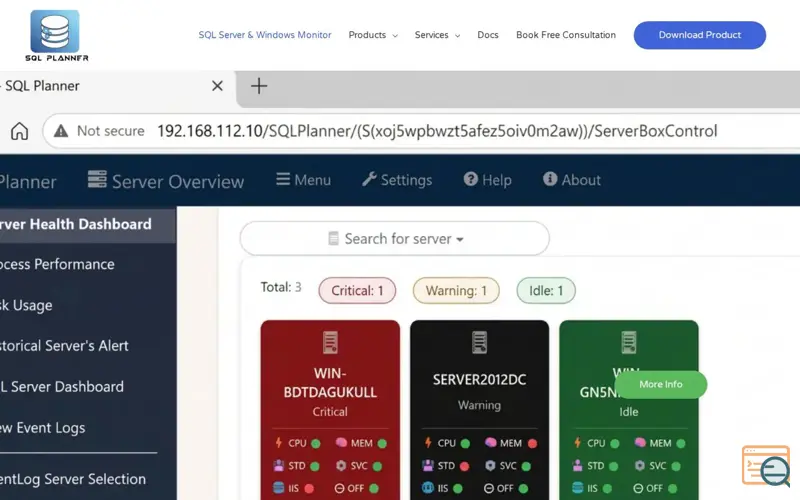Open the Server Overview tab
This screenshot has height=500, width=800.
pyautogui.click(x=166, y=181)
